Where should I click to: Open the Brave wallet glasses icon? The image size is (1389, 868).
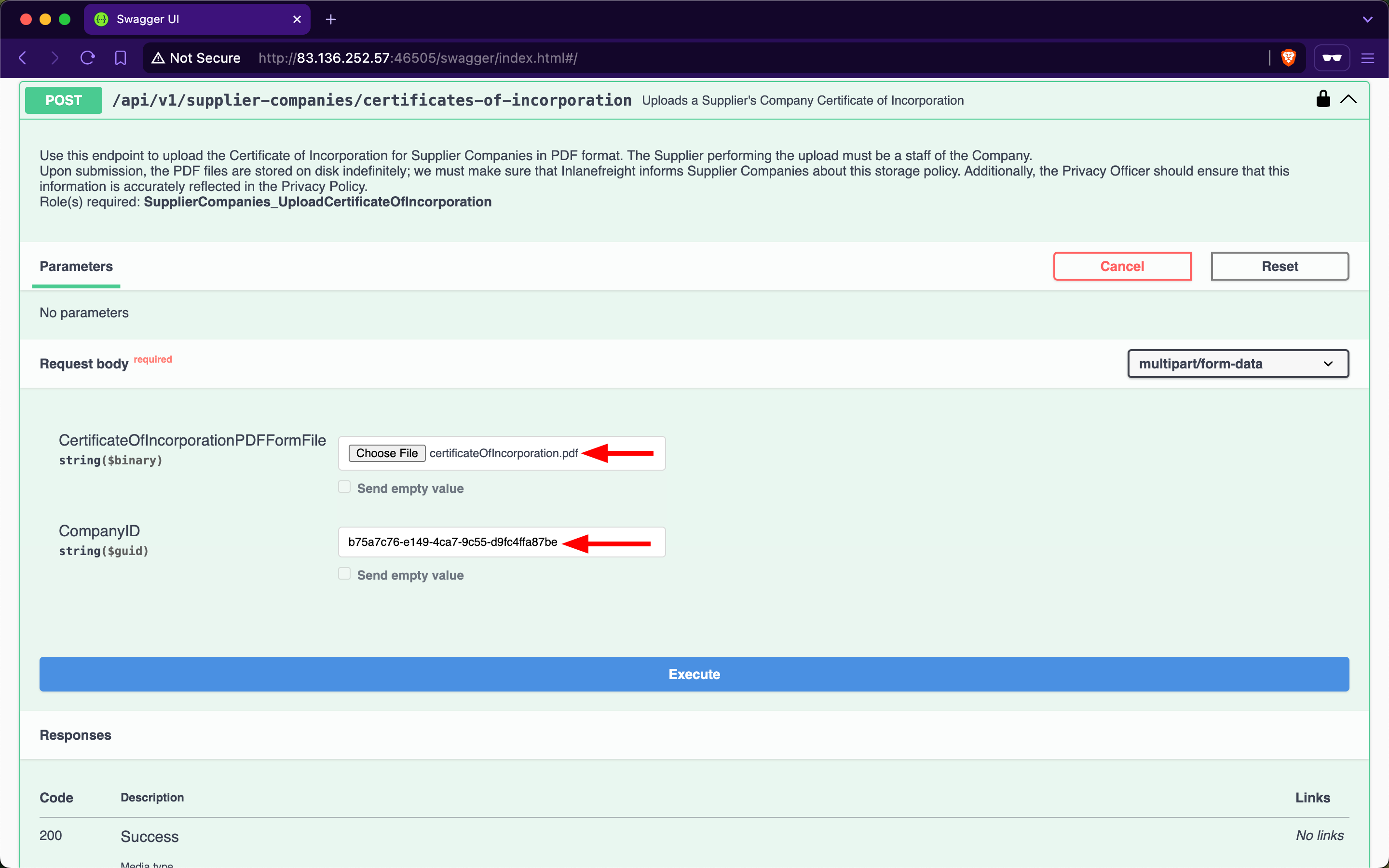click(x=1332, y=58)
